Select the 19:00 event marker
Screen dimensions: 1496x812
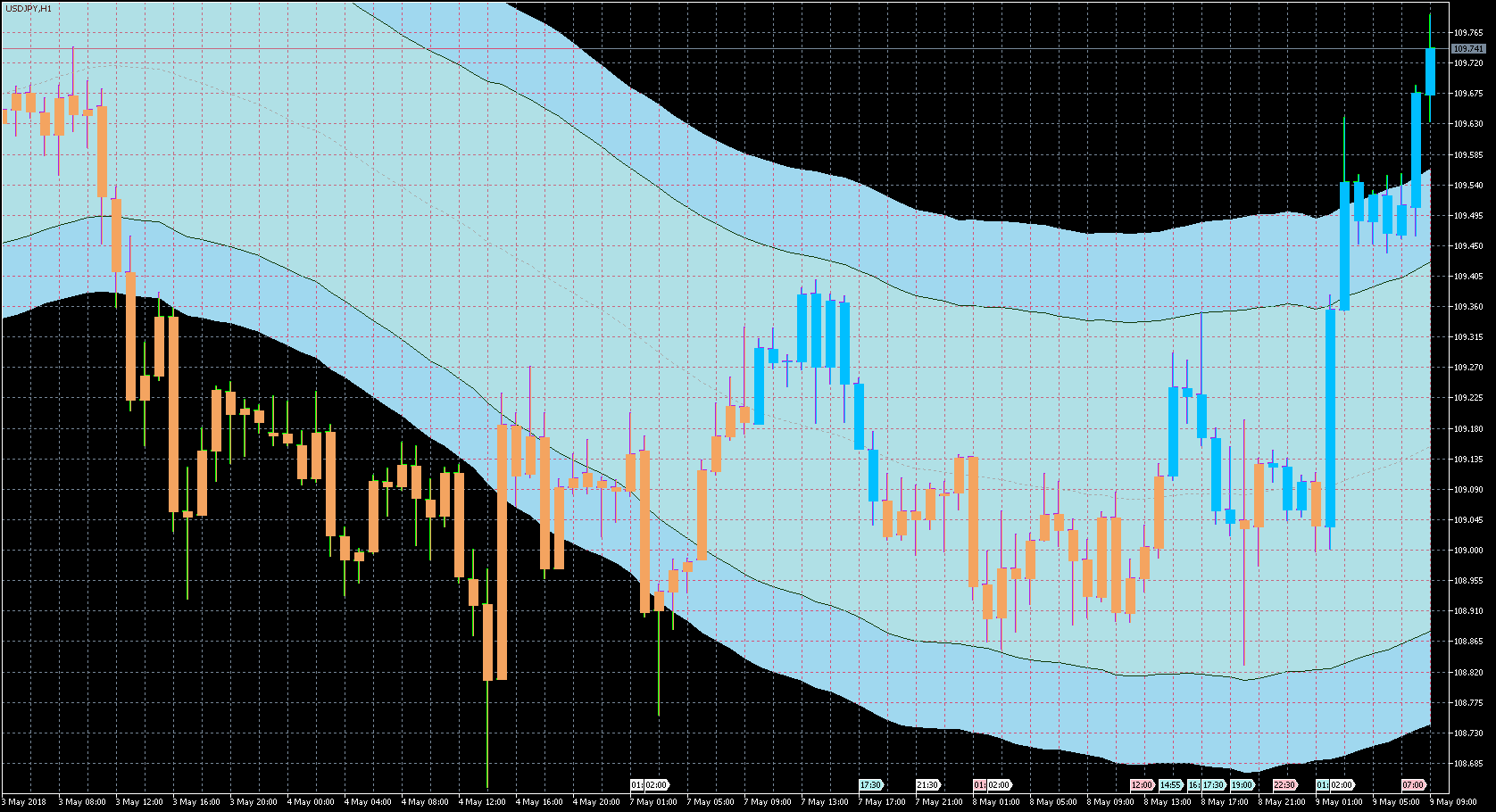coord(1242,785)
